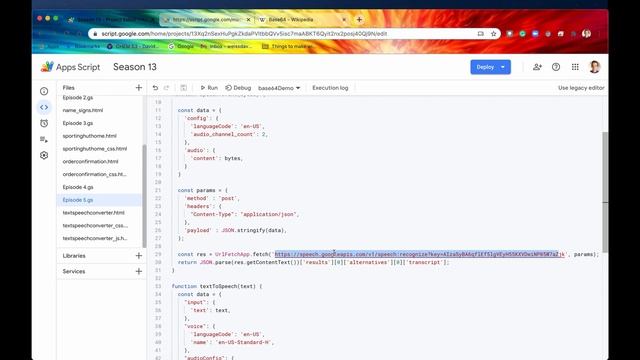Screen dimensions: 640x360
Task: Click the 'audio_channel_count' code line
Action: (229, 134)
